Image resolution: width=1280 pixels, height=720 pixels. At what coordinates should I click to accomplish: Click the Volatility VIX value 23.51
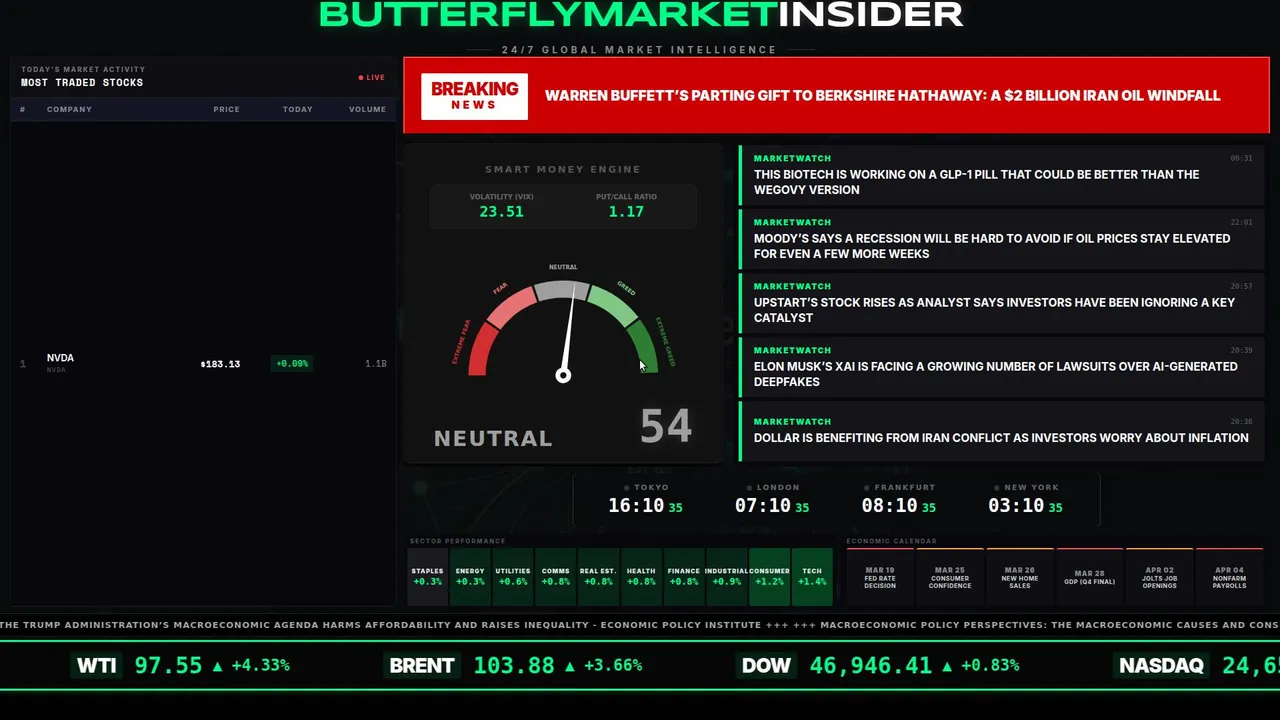point(501,212)
